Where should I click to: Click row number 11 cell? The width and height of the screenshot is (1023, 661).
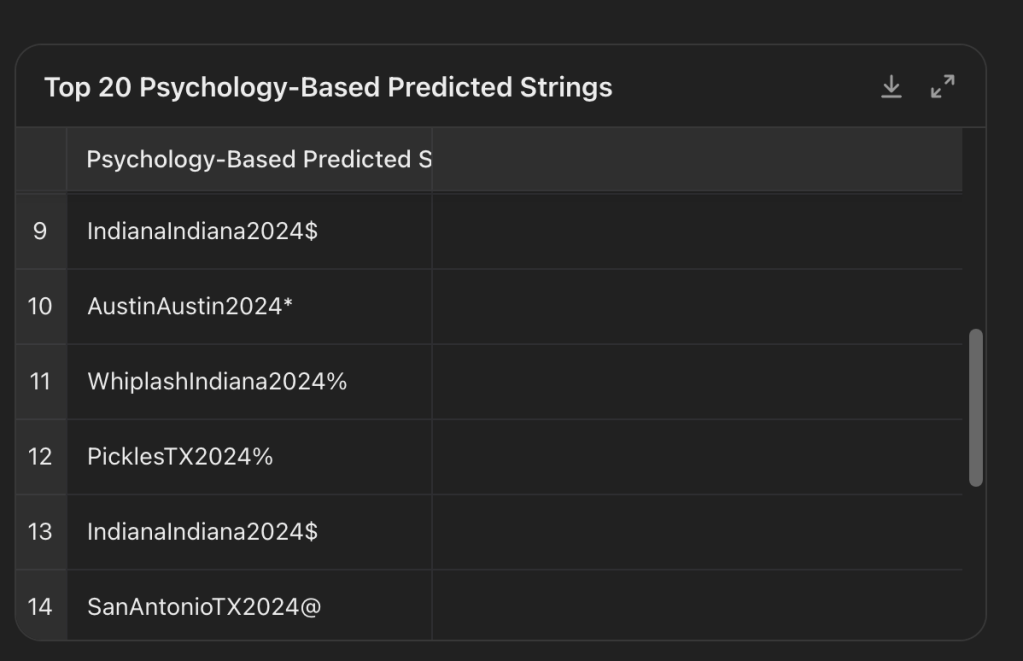click(x=40, y=381)
